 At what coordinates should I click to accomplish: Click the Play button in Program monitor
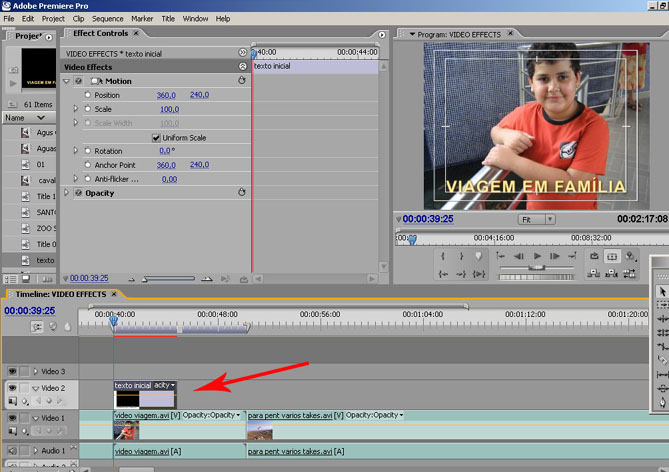coord(537,256)
